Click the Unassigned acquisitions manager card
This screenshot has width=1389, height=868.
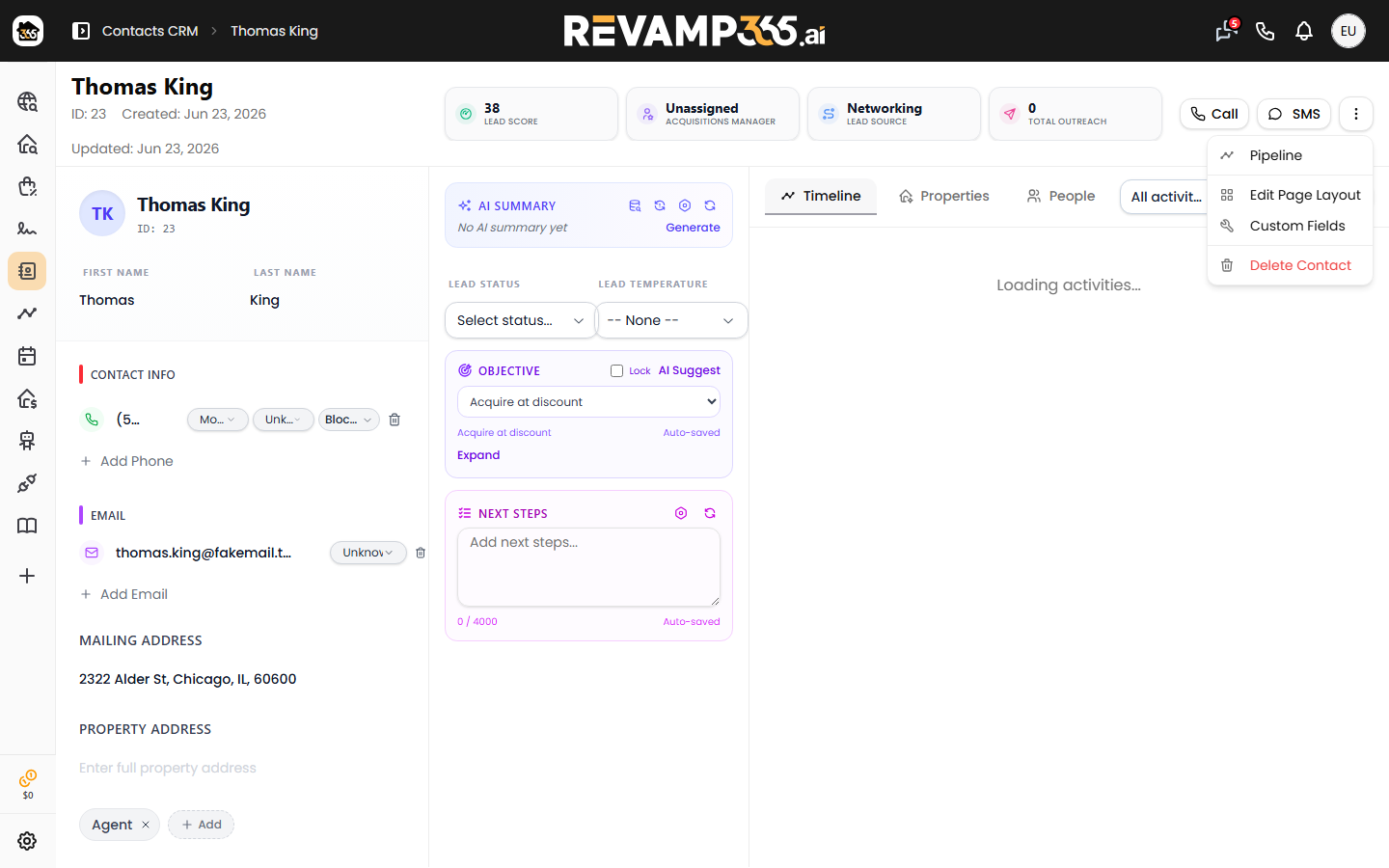click(x=713, y=114)
